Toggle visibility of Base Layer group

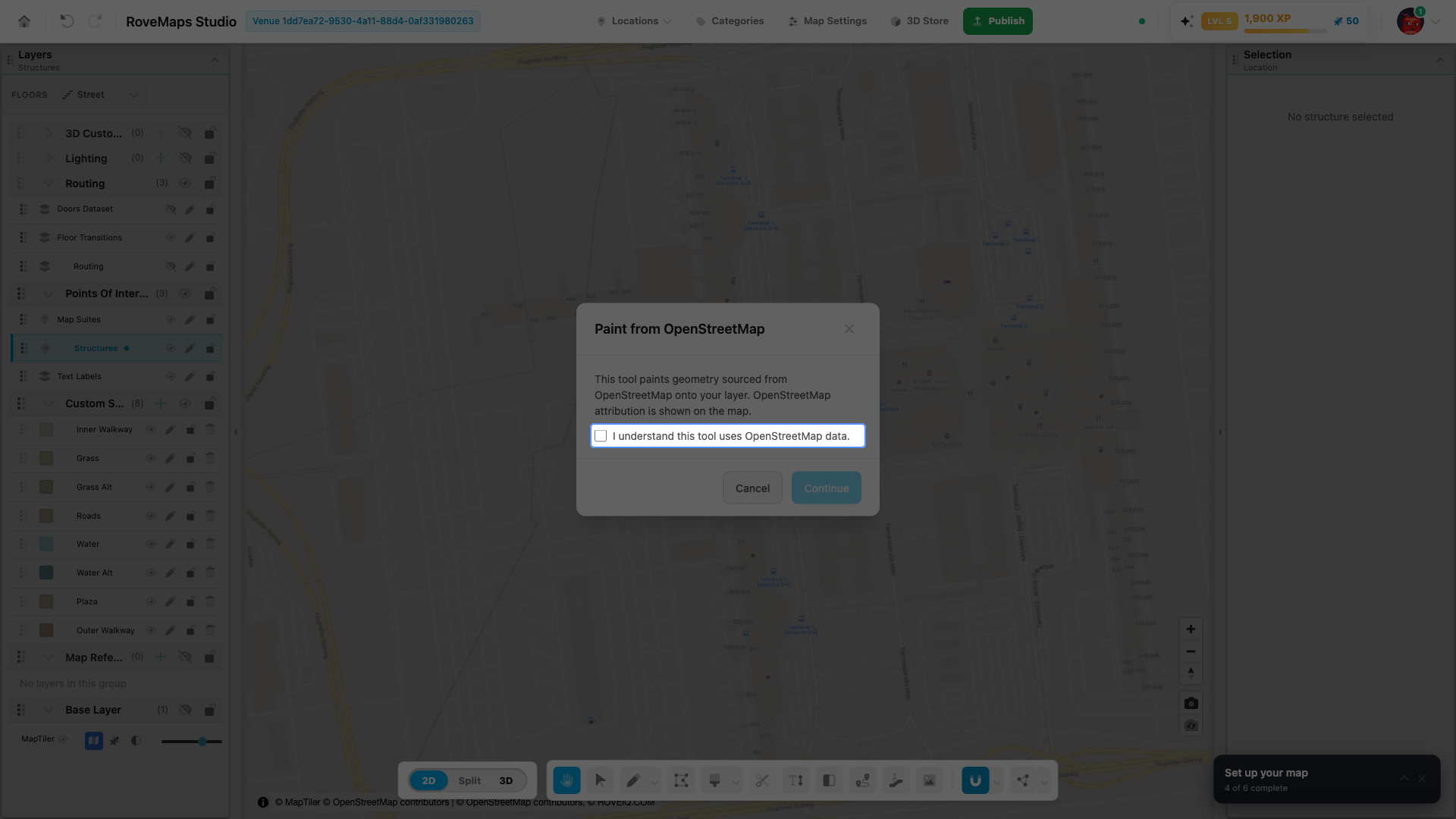click(185, 710)
